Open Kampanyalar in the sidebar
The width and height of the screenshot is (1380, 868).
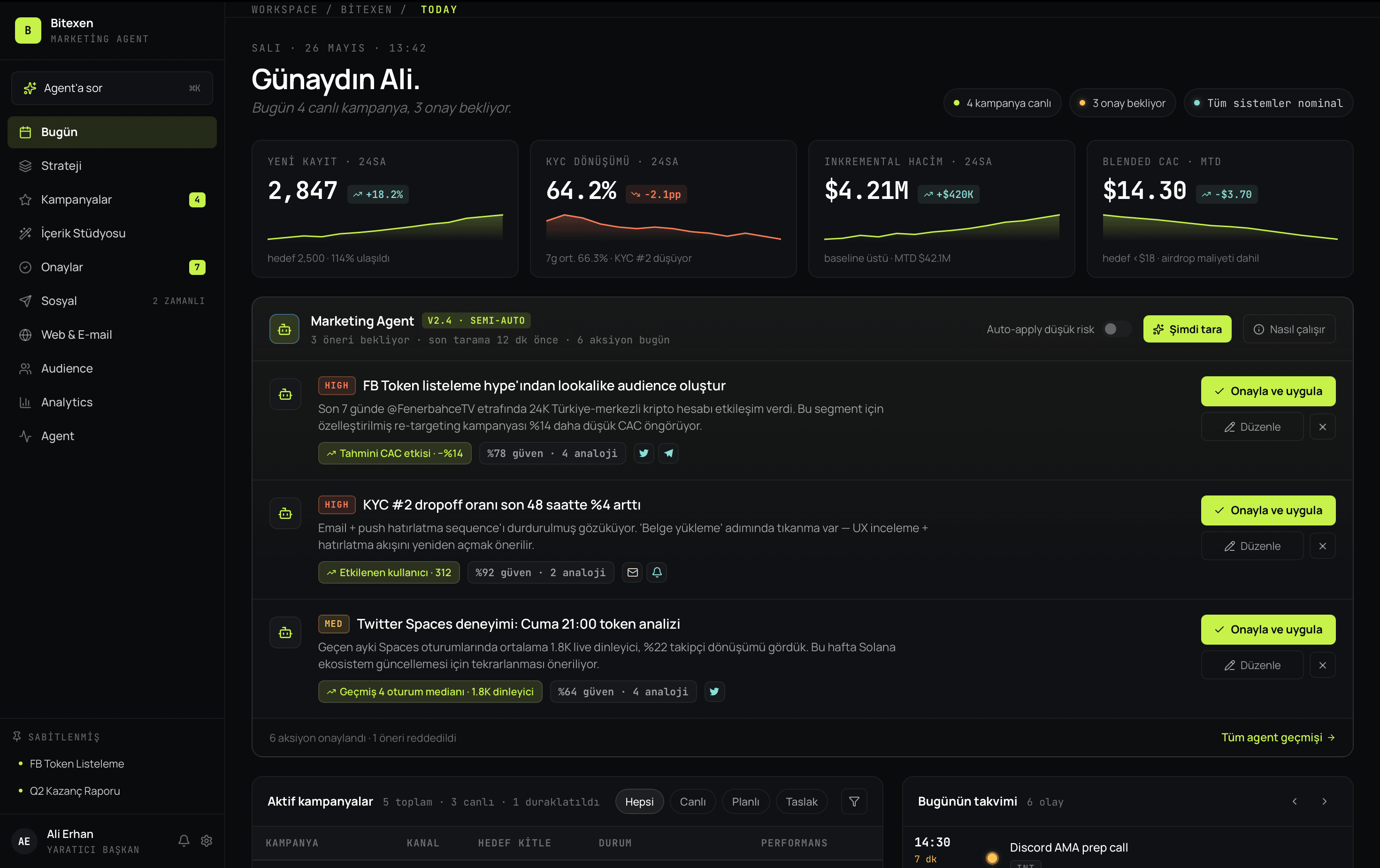112,200
